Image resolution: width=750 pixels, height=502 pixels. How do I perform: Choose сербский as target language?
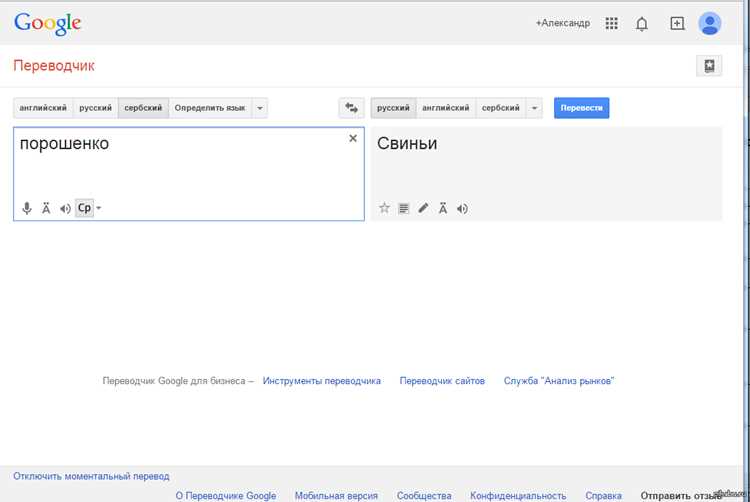(x=501, y=108)
